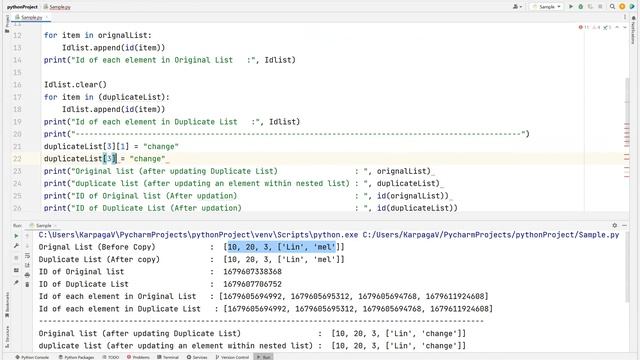Click the pythonProject breadcrumb
Image resolution: width=640 pixels, height=360 pixels.
[22, 7]
